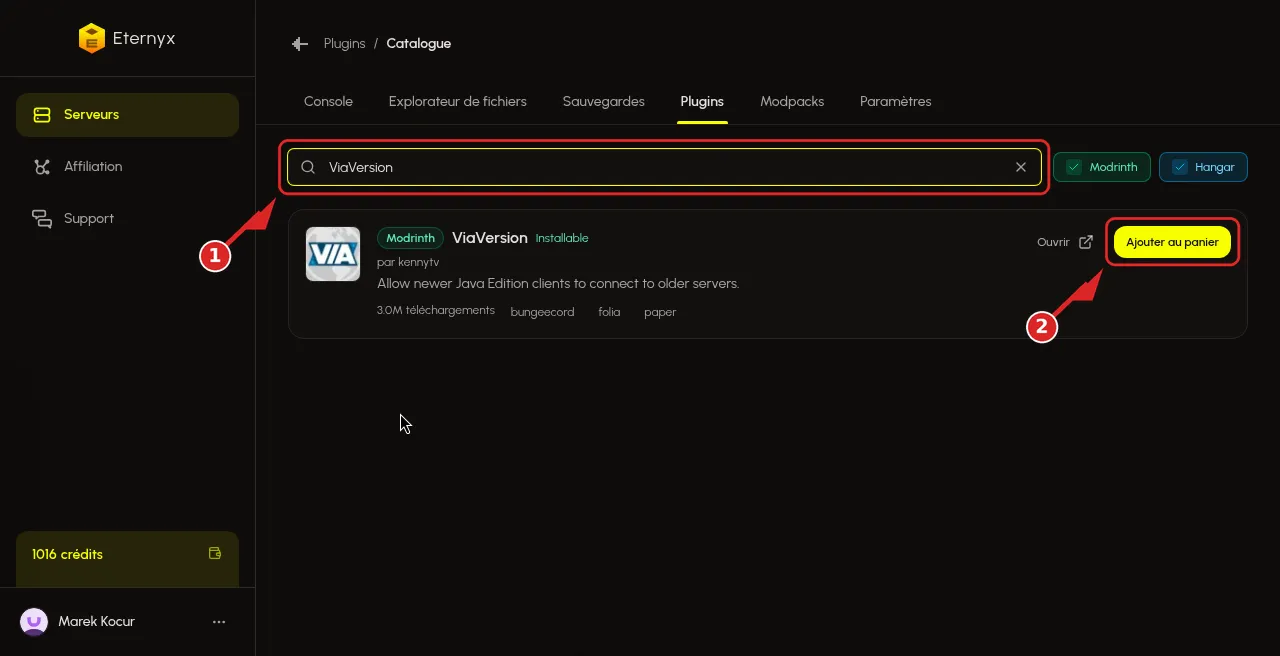The image size is (1280, 656).
Task: Click the Installable status label
Action: click(562, 238)
